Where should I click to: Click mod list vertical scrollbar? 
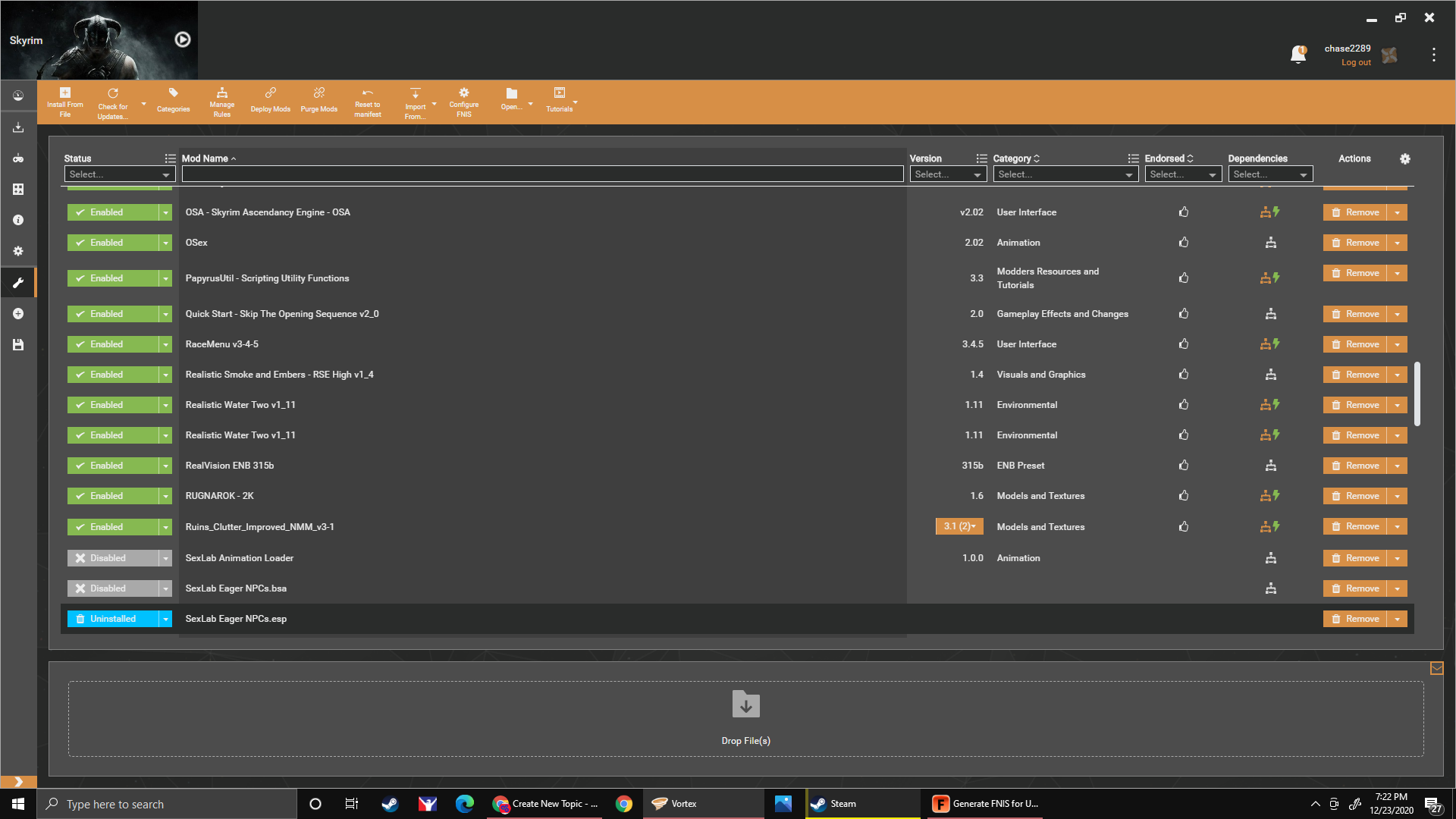coord(1417,394)
